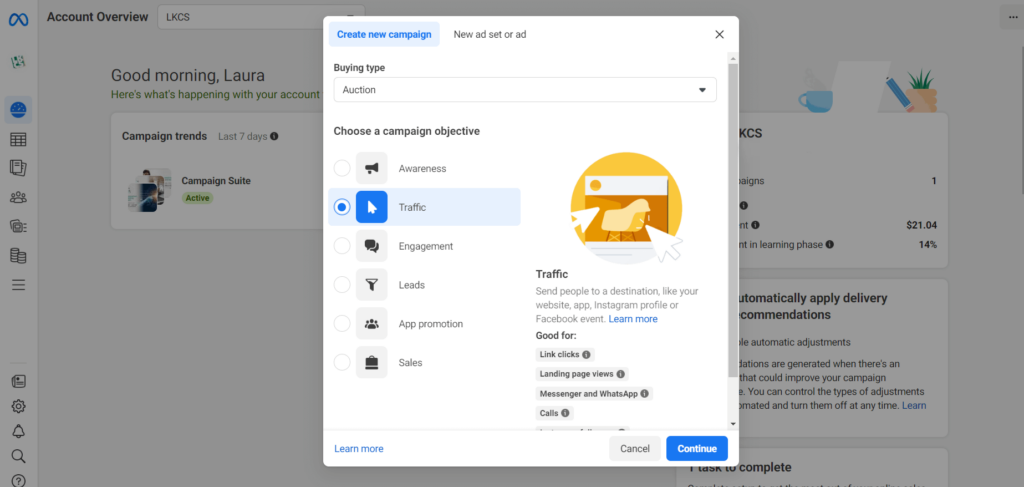Open Notifications bell in left sidebar
The height and width of the screenshot is (487, 1024).
[18, 431]
